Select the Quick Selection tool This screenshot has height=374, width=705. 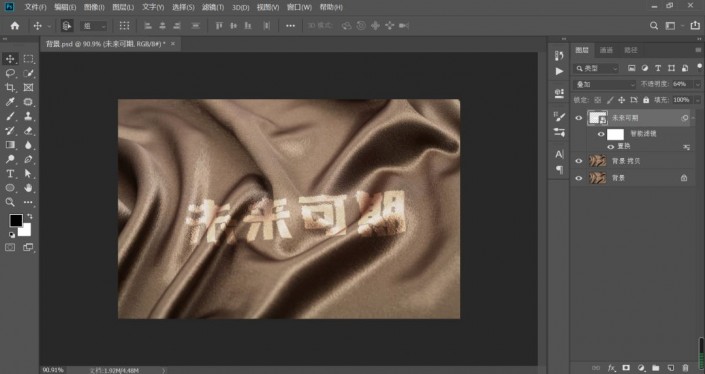click(28, 73)
